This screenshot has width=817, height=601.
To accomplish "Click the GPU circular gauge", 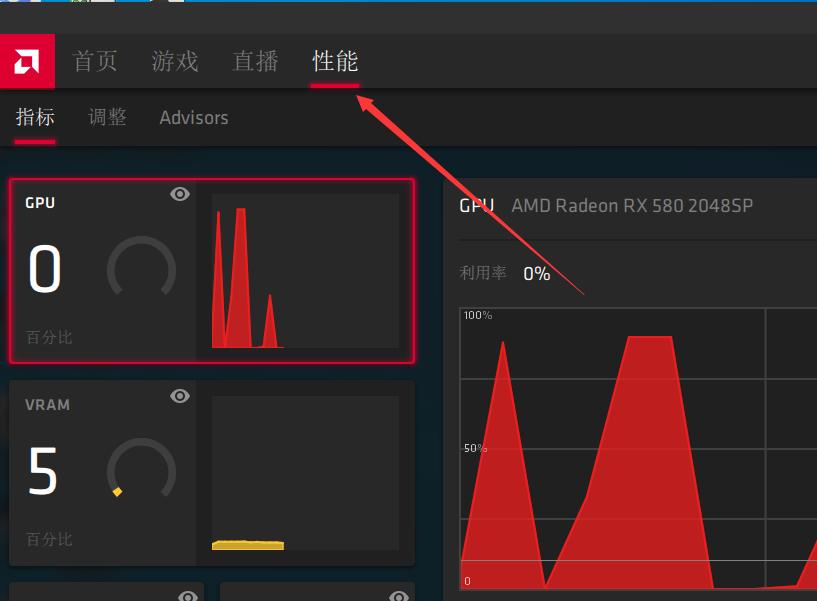I will point(141,267).
